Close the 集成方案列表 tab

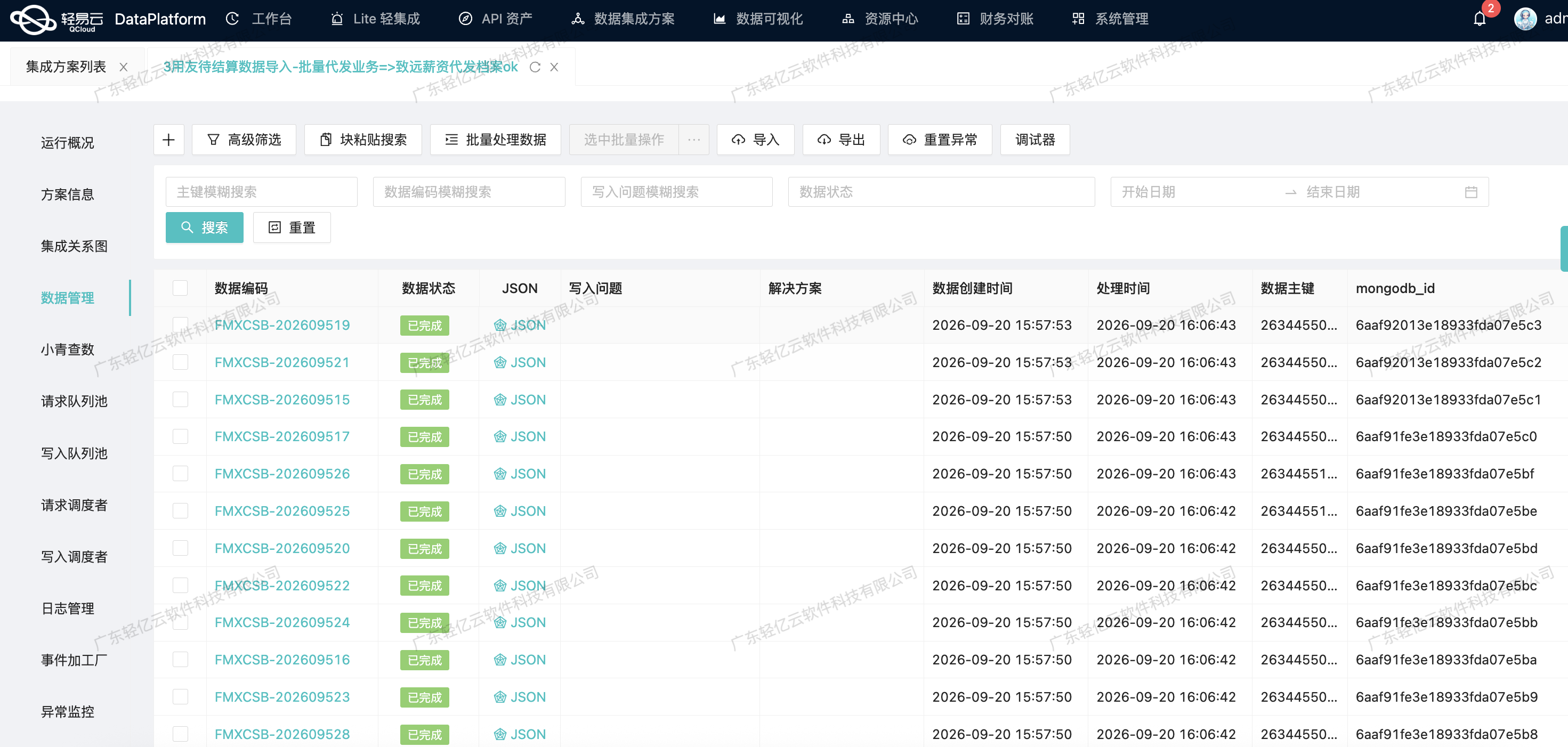click(124, 67)
